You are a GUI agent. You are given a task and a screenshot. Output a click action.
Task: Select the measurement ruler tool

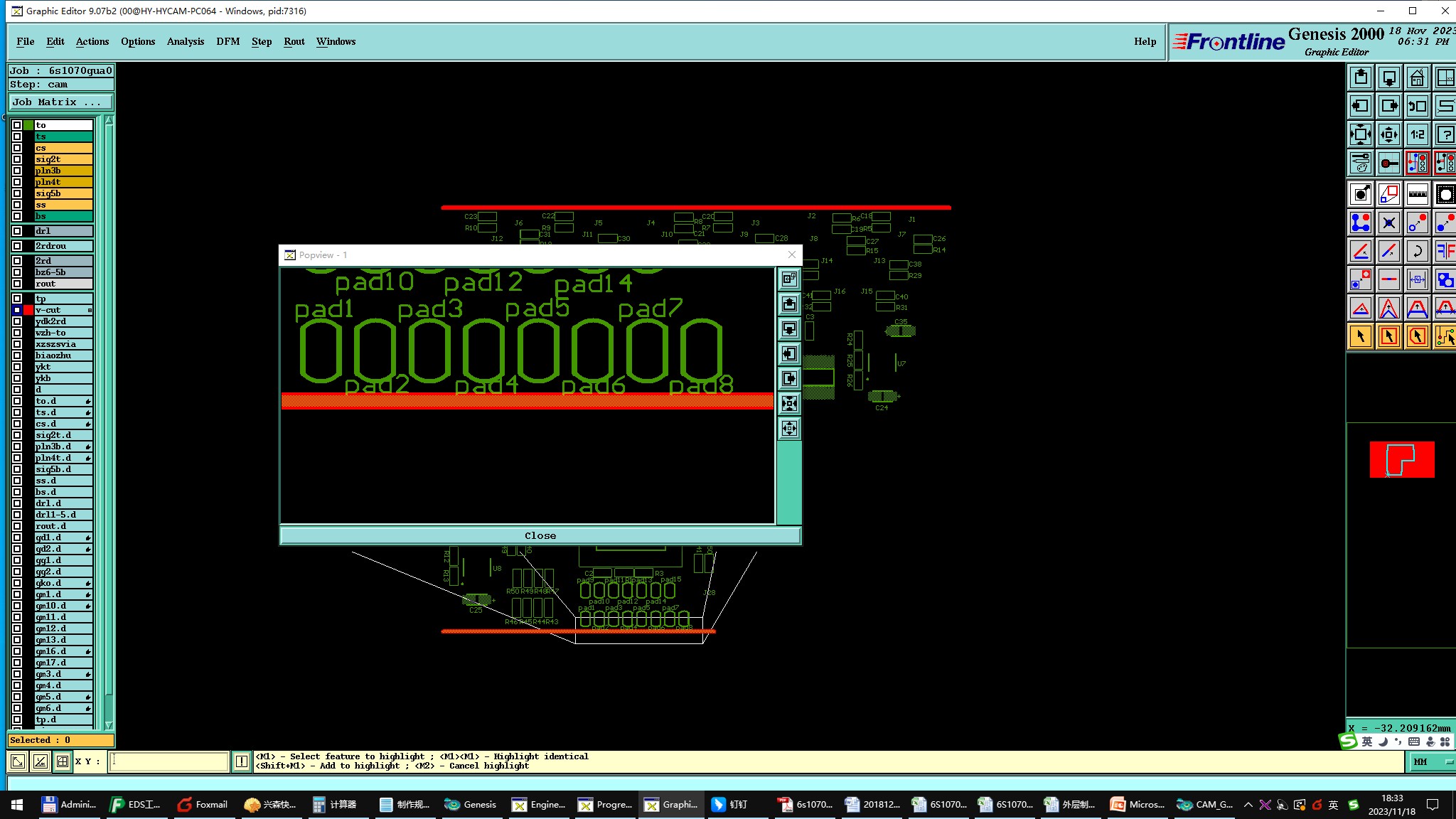point(1417,193)
